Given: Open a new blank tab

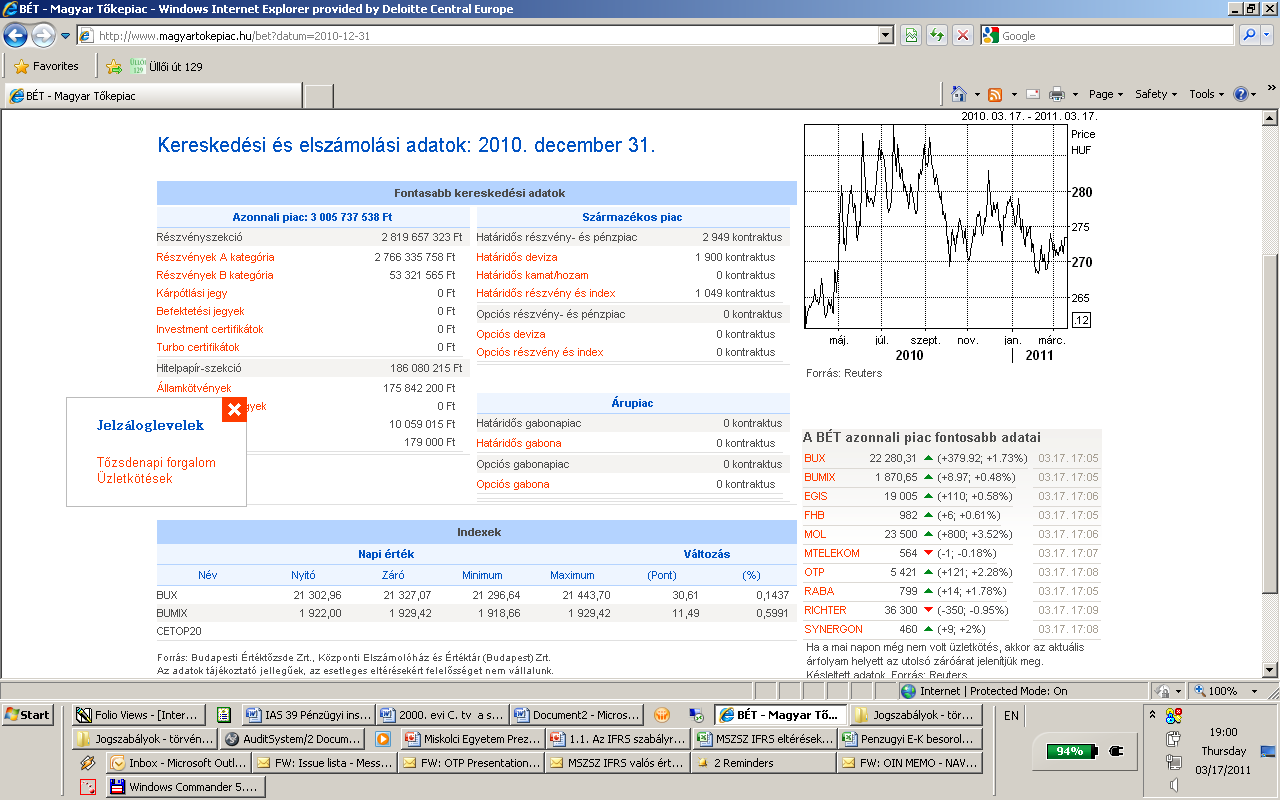Looking at the screenshot, I should coord(319,96).
